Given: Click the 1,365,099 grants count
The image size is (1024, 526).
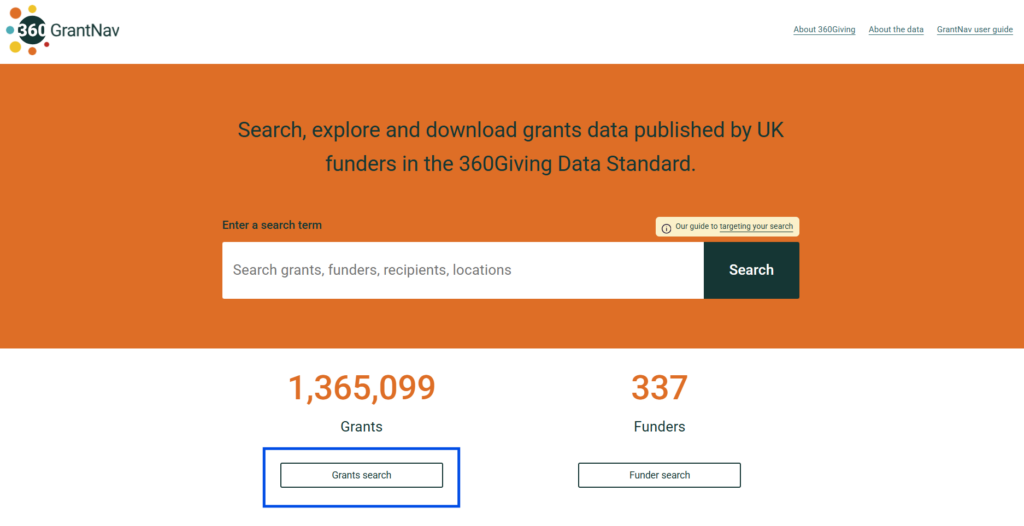Looking at the screenshot, I should click(361, 388).
